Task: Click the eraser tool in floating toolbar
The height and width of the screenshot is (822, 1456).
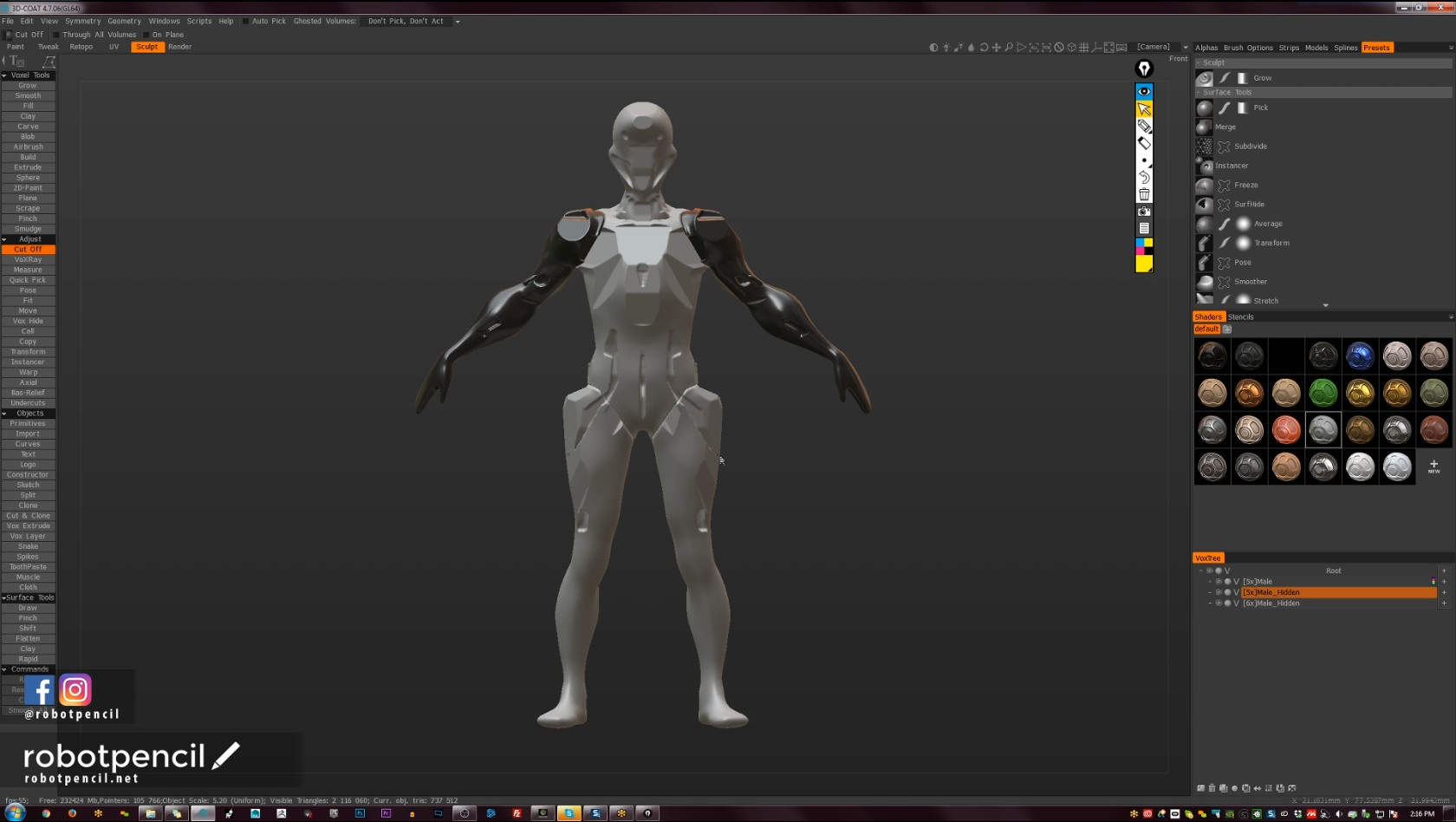Action: coord(1144,143)
